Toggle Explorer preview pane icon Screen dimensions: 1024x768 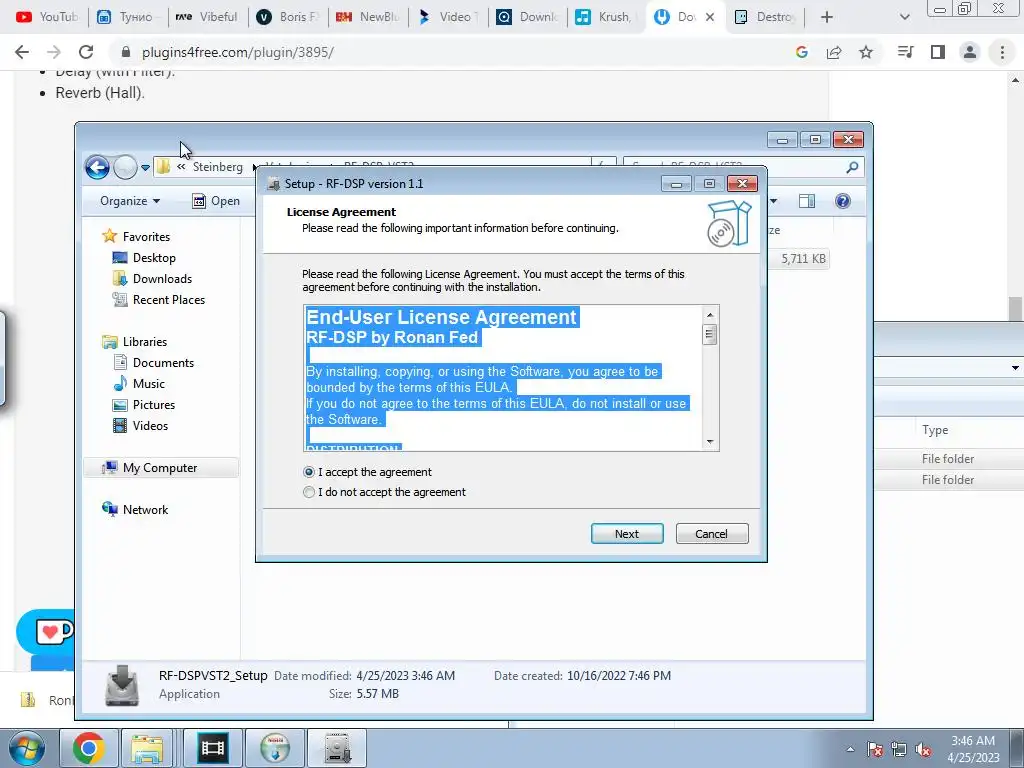(x=807, y=201)
